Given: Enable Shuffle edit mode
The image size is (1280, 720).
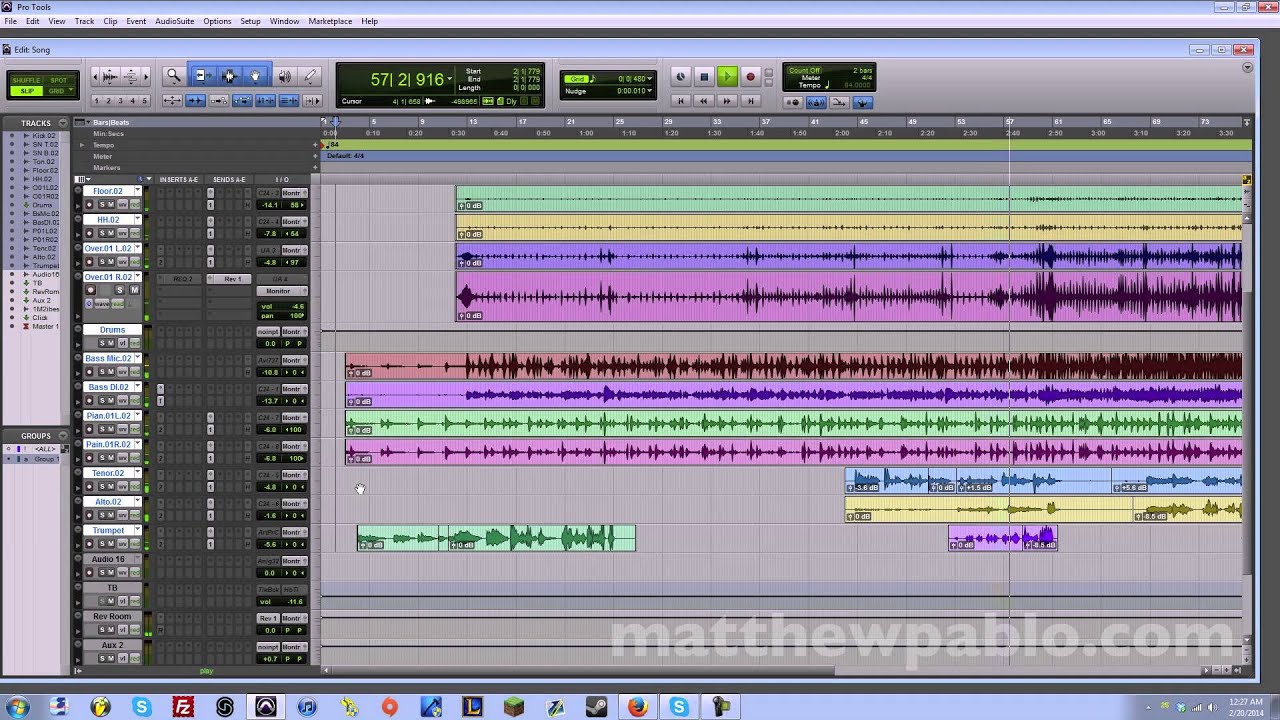Looking at the screenshot, I should pyautogui.click(x=27, y=80).
